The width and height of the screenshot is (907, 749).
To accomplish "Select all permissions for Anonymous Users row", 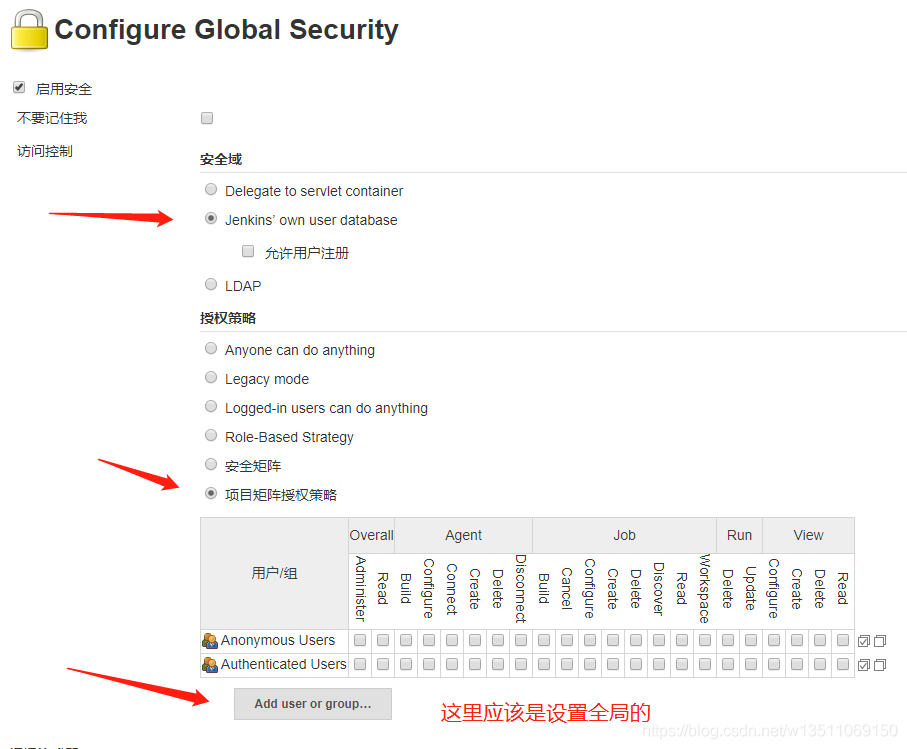I will [x=864, y=641].
